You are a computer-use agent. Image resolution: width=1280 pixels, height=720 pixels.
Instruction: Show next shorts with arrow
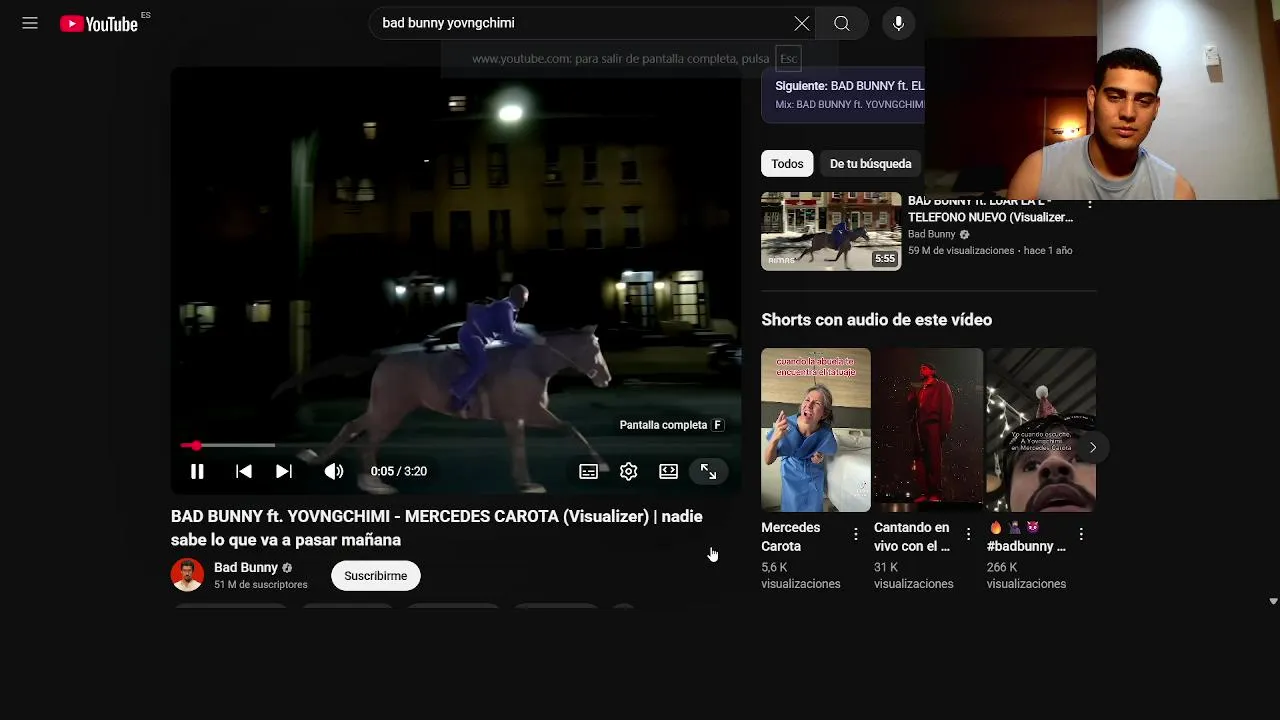click(x=1092, y=447)
